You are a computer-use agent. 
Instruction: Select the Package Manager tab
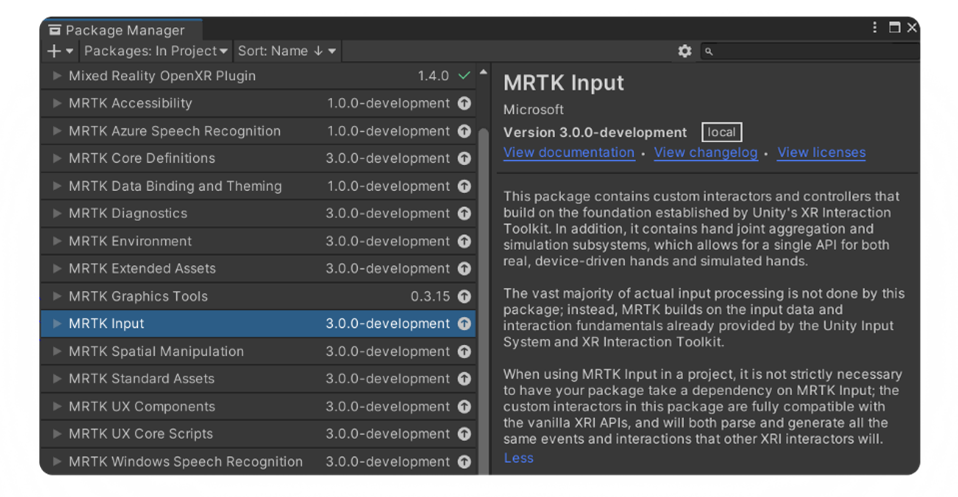121,30
